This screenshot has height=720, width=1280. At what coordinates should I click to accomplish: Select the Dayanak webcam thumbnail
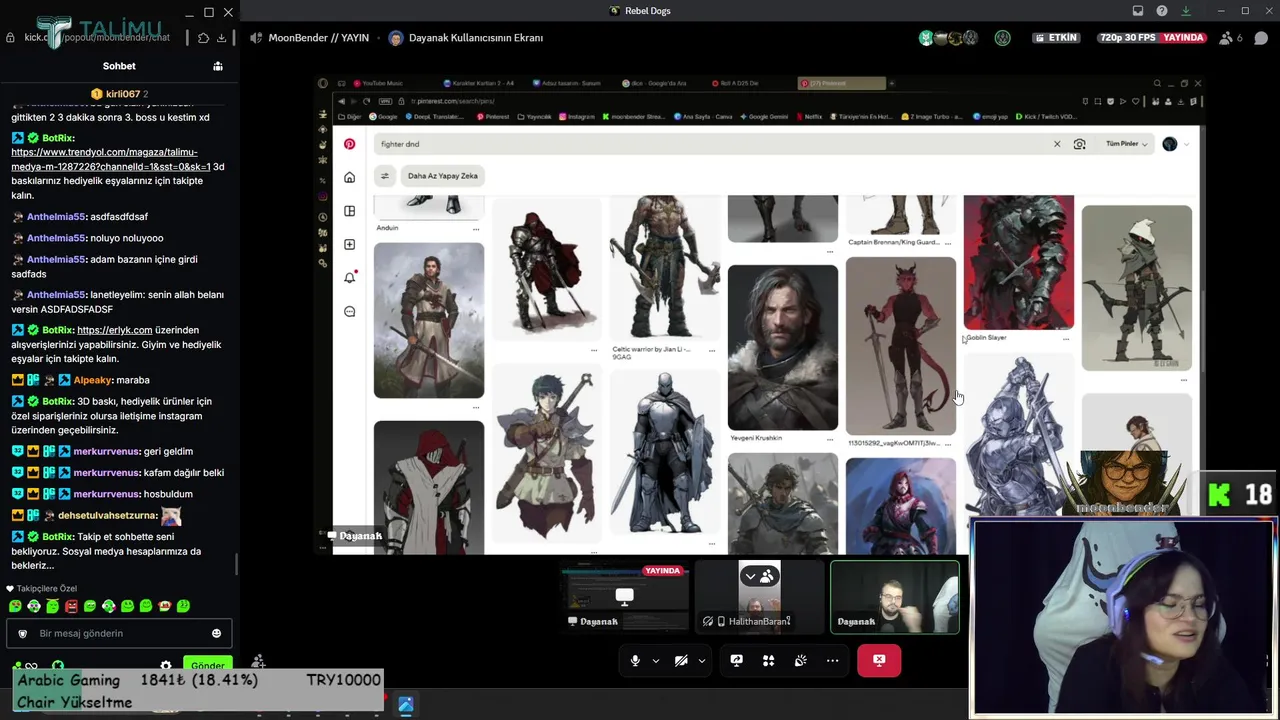tap(895, 597)
